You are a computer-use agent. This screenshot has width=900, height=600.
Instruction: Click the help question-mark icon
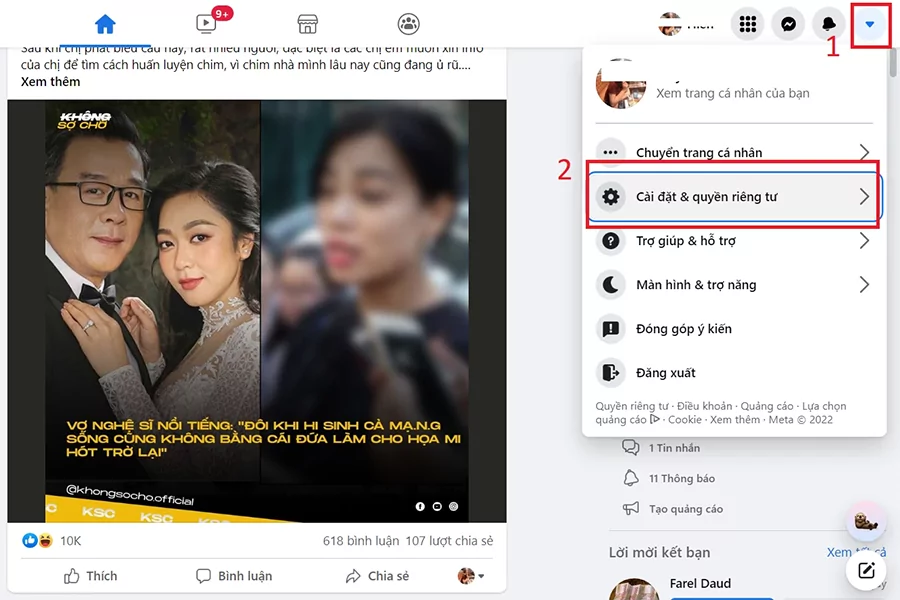pyautogui.click(x=611, y=241)
